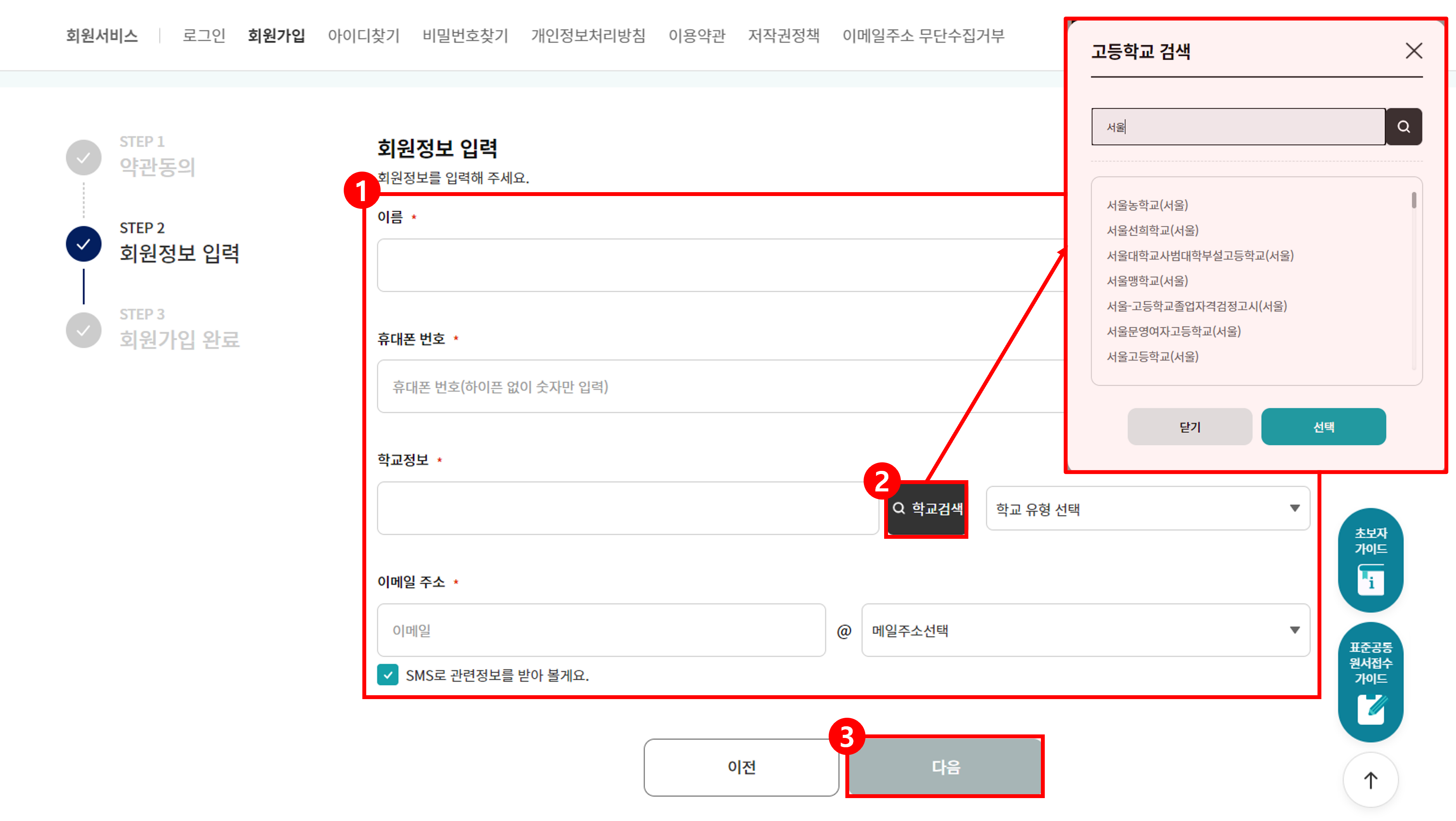Select 서울-고등학교졸업자격검정고시(서울) from list
Viewport: 1456px width, 821px height.
point(1196,306)
